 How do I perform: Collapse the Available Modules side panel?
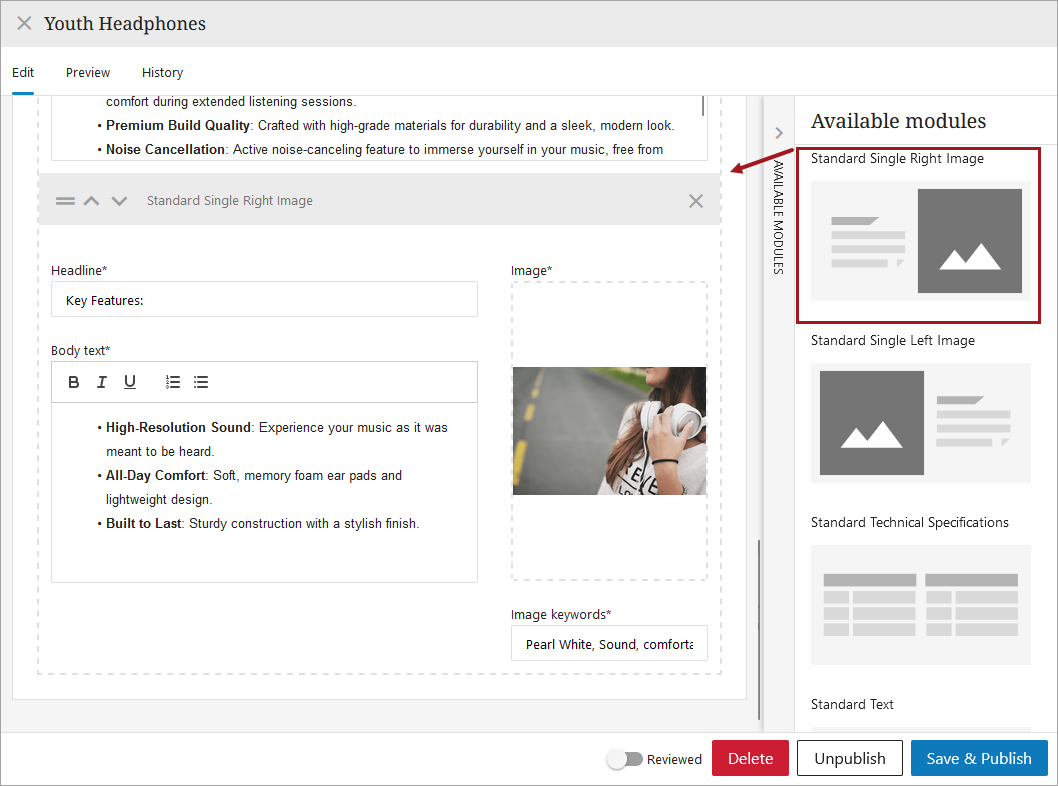click(779, 133)
